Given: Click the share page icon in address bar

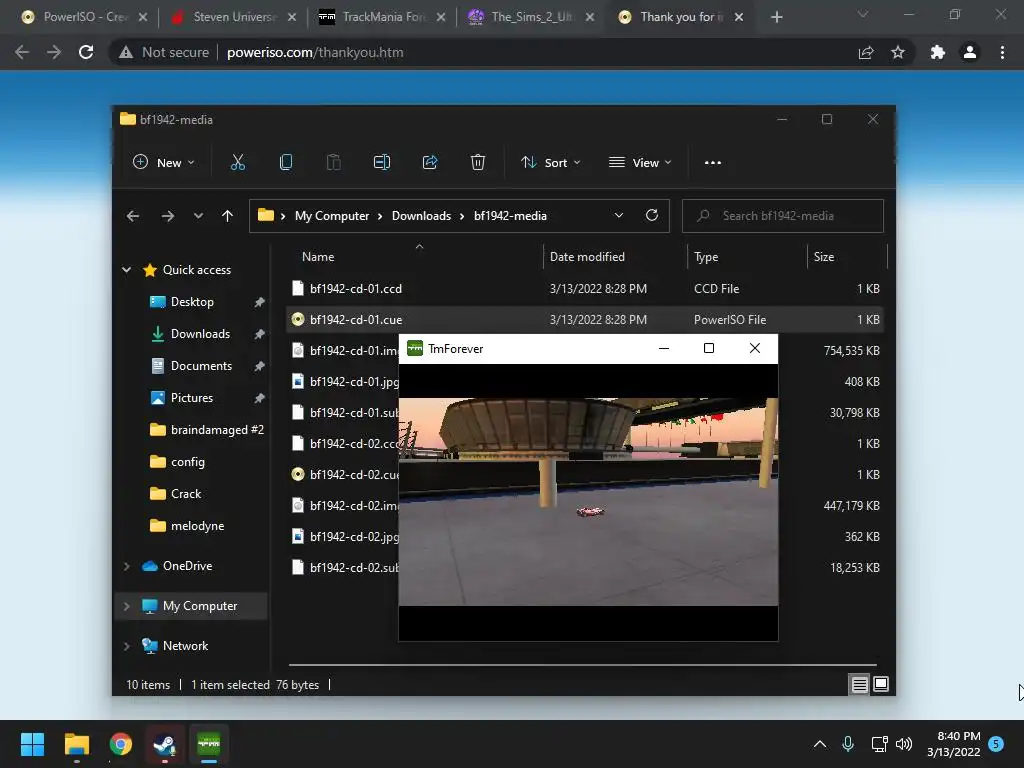Looking at the screenshot, I should pyautogui.click(x=866, y=52).
